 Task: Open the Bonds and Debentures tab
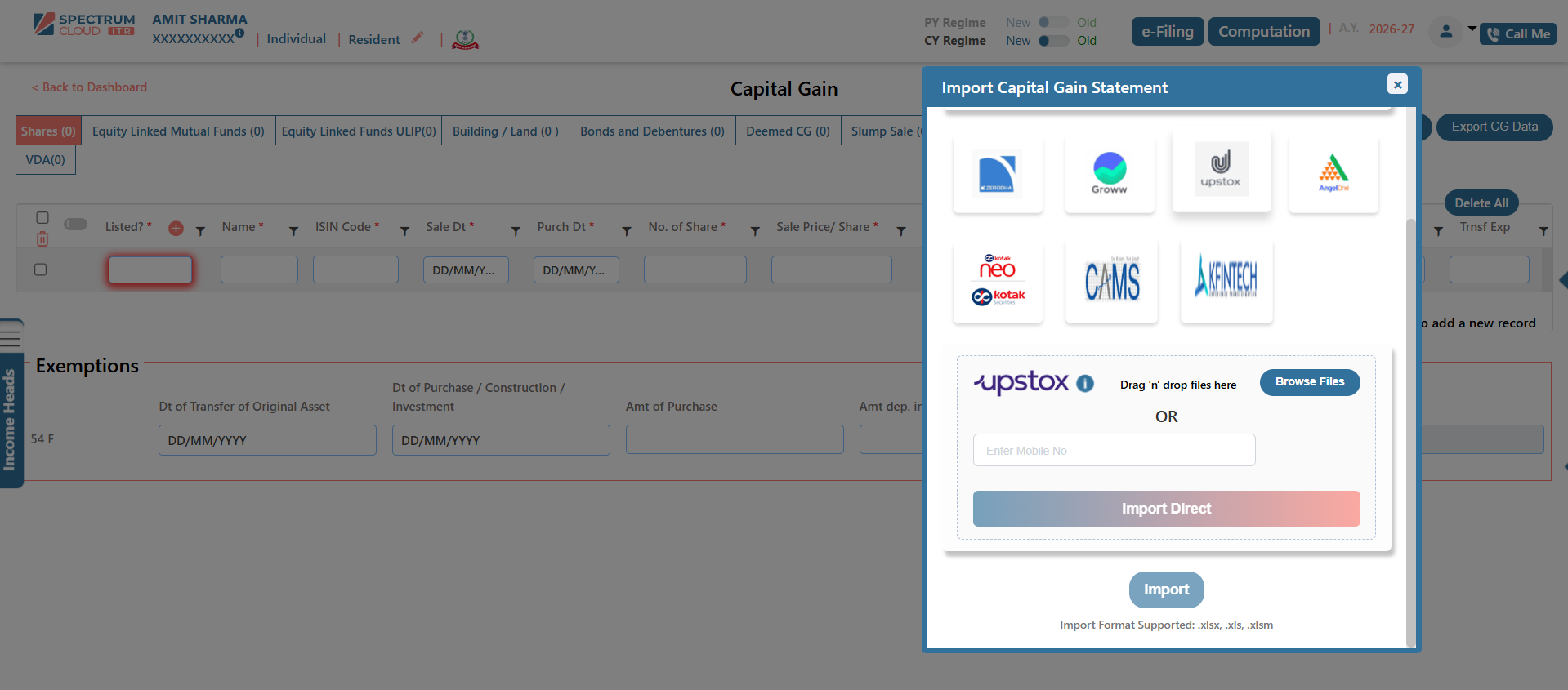(652, 131)
